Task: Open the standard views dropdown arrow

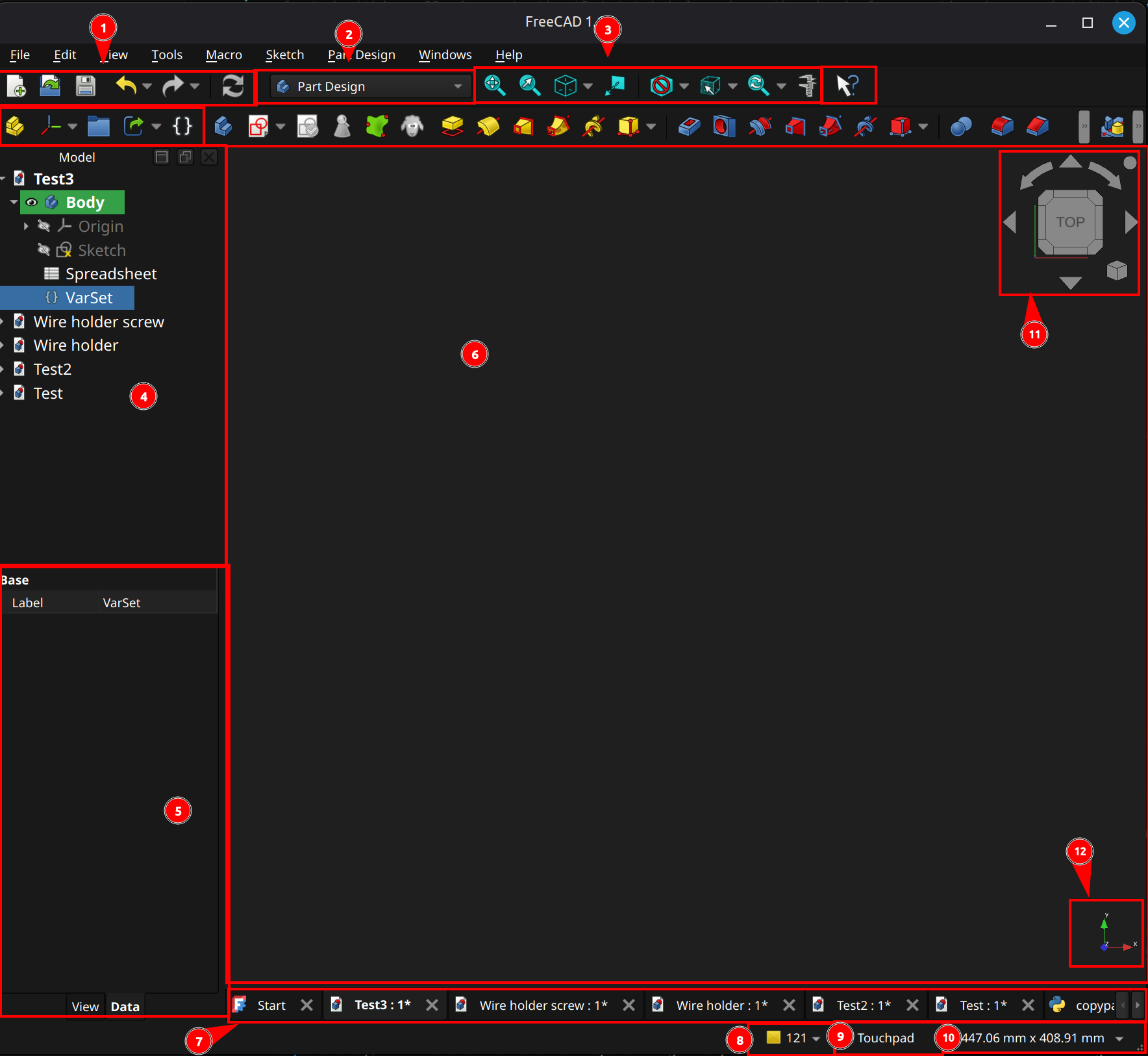Action: pos(588,86)
